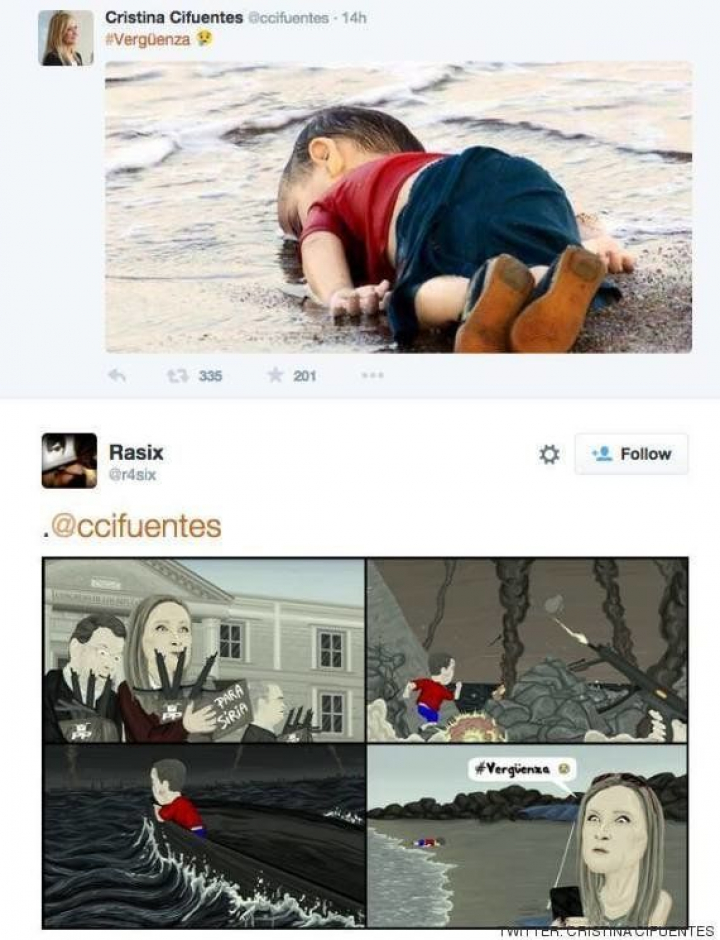
Task: Click the Rasix display name
Action: pyautogui.click(x=136, y=453)
